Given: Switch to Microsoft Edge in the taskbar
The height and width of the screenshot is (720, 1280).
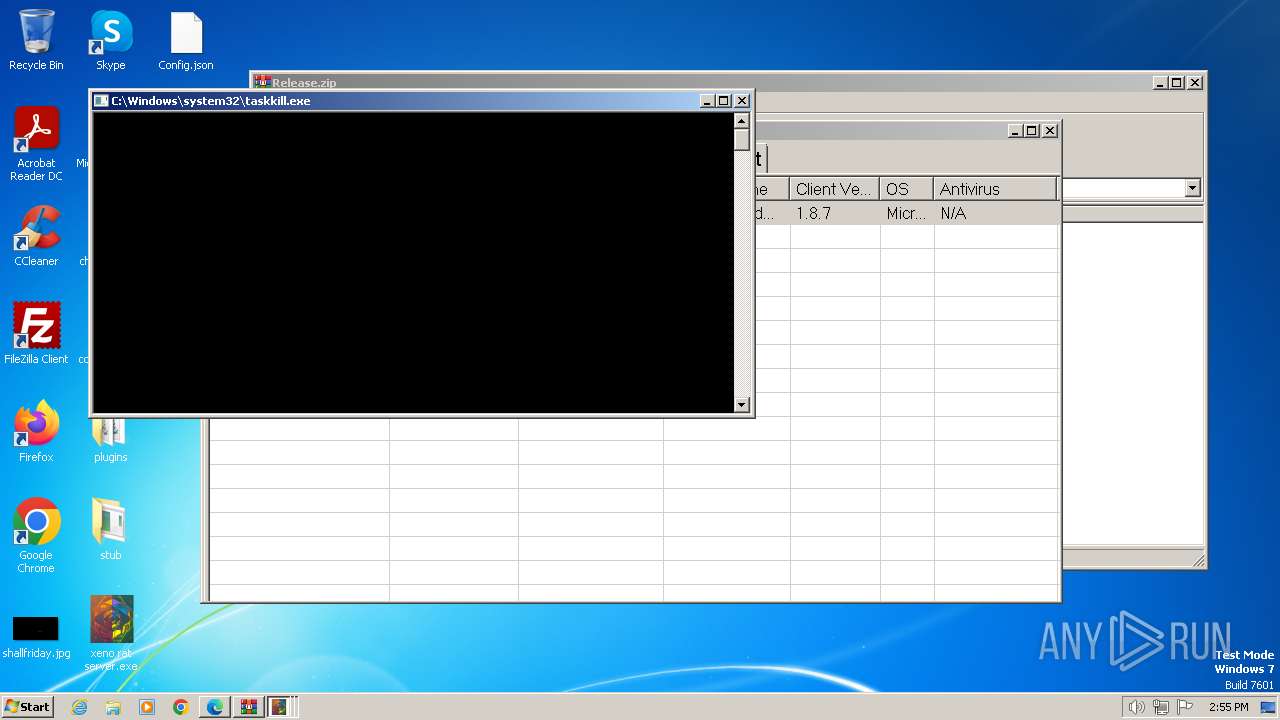Looking at the screenshot, I should click(x=215, y=707).
